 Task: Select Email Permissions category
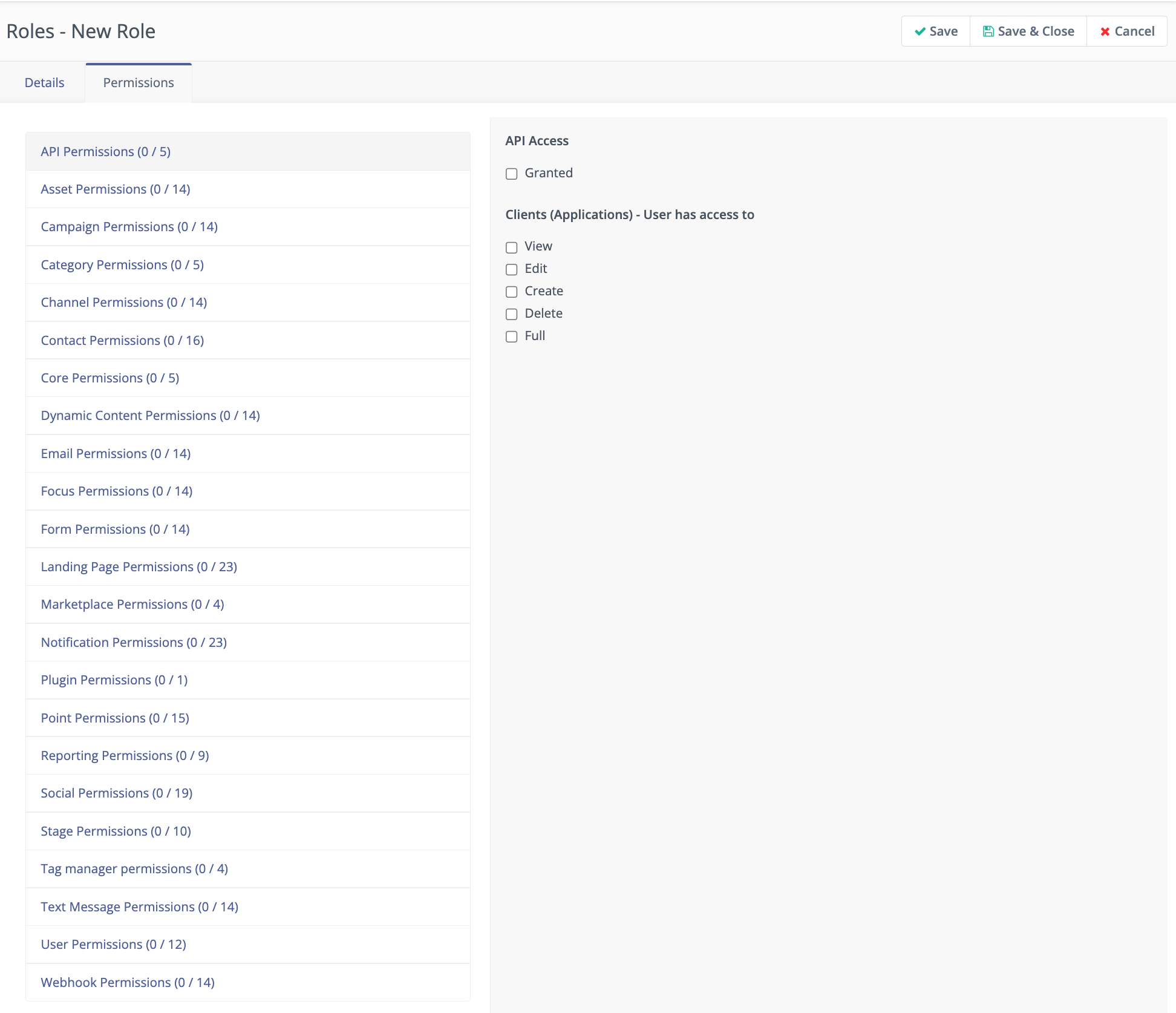coord(116,454)
